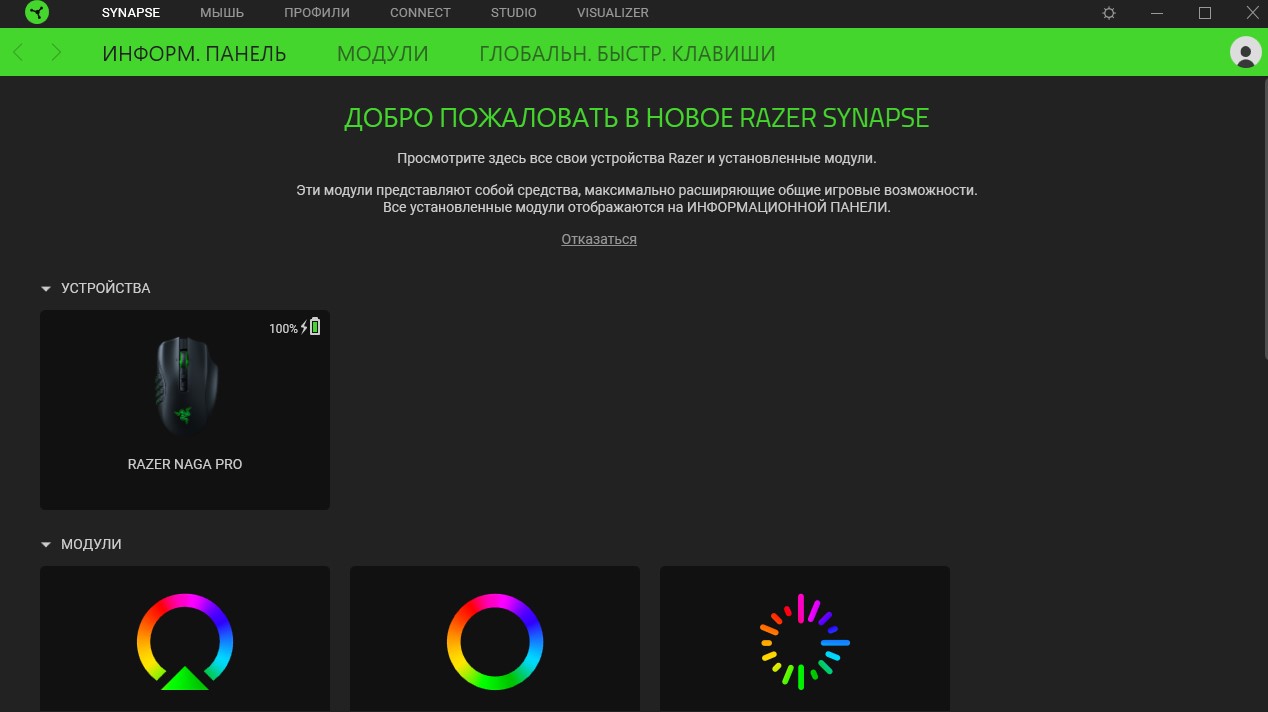Collapse the УСТРОЙСТВА section
The width and height of the screenshot is (1268, 712).
[45, 289]
